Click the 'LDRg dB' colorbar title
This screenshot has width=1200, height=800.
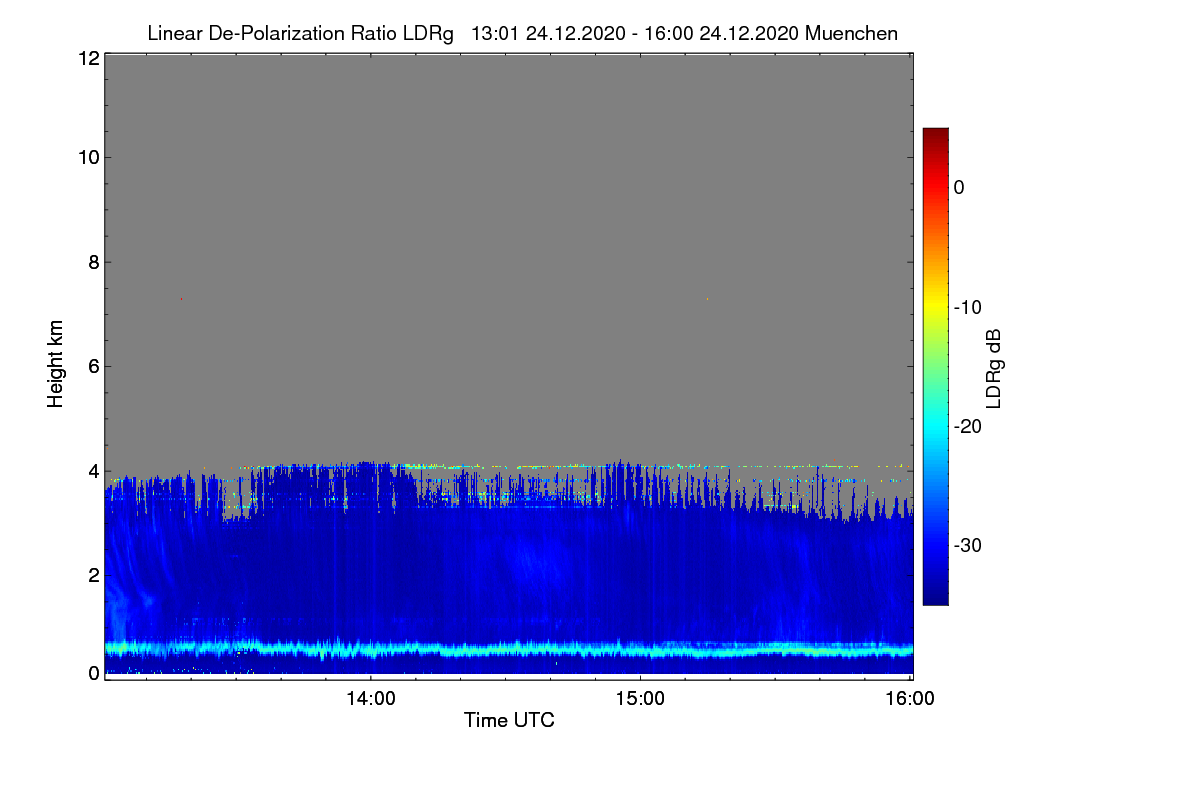coord(995,367)
